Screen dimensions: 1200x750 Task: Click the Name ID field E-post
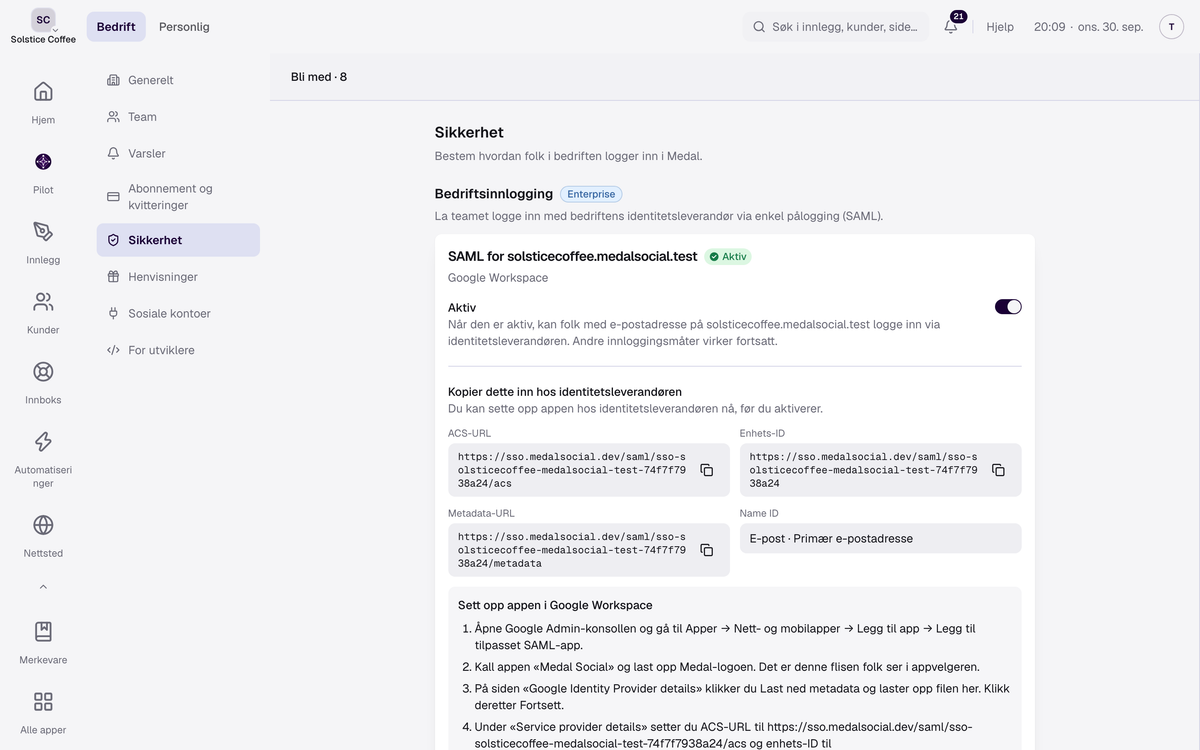tap(881, 538)
